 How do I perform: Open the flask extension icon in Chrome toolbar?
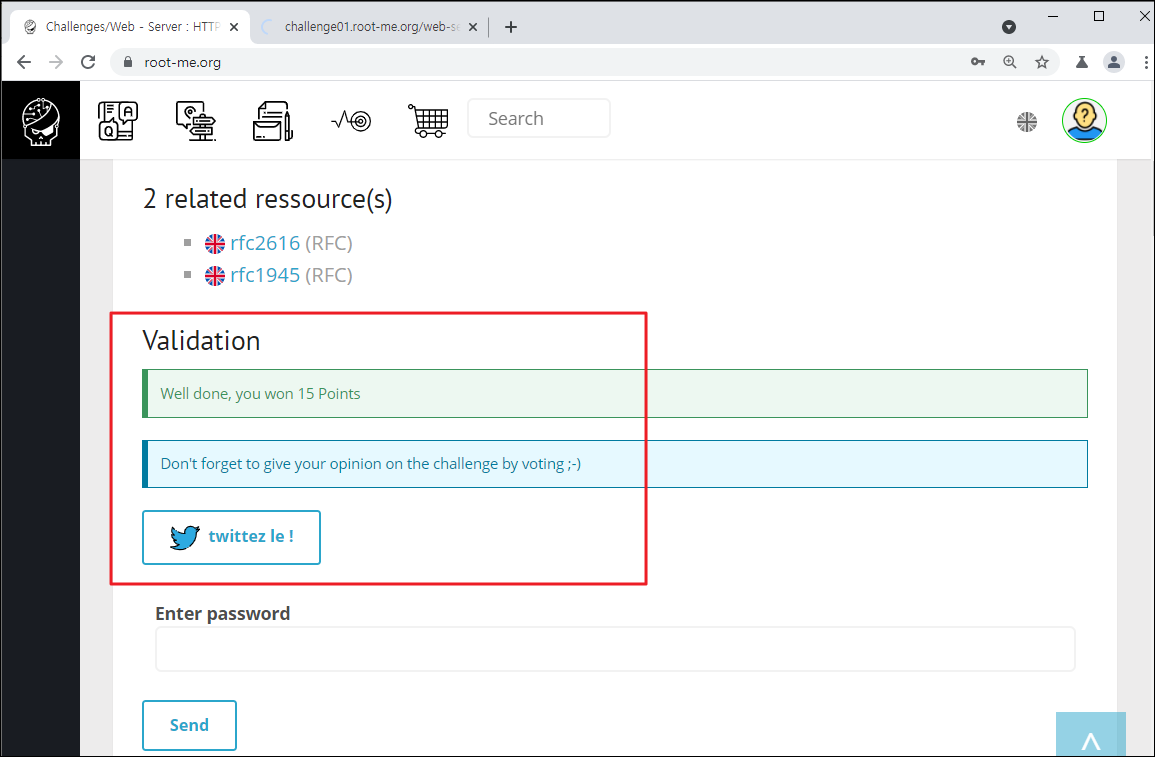click(x=1081, y=62)
